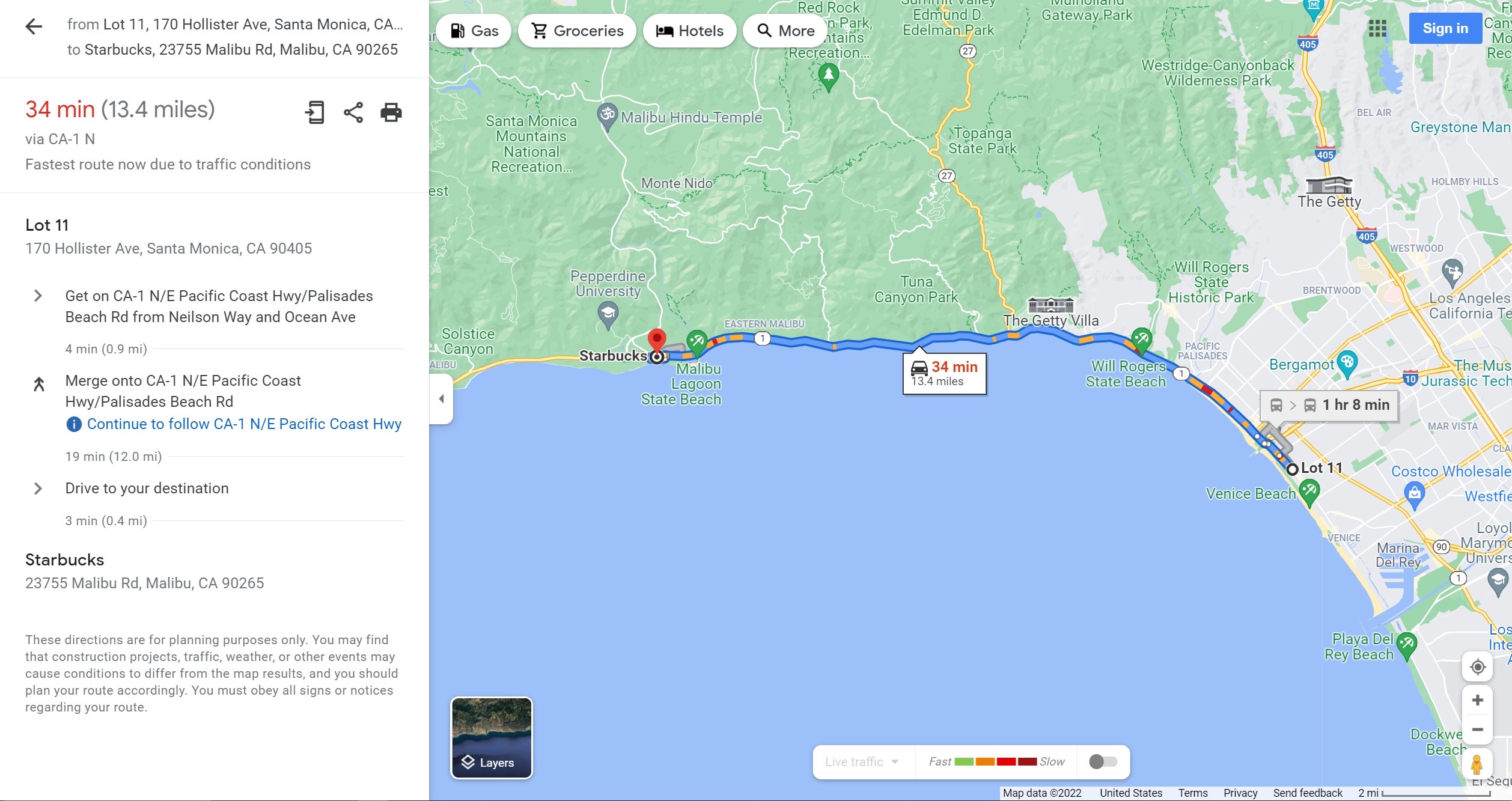Click The Getty museum icon
This screenshot has width=1512, height=801.
1329,186
